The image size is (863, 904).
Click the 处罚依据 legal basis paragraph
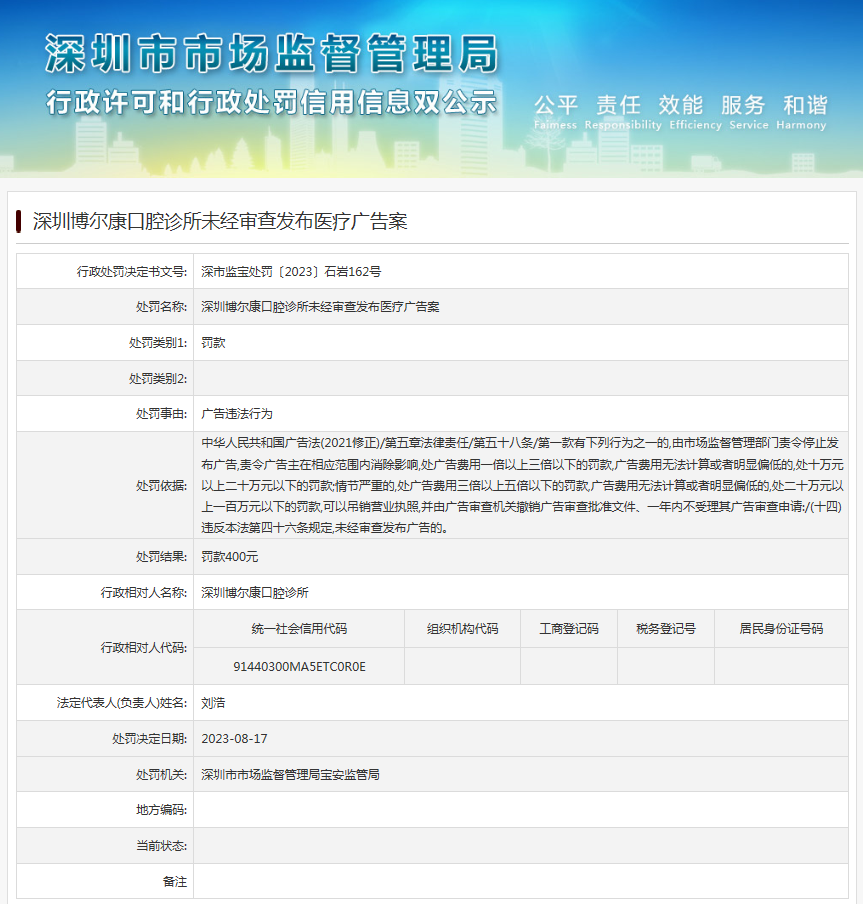522,485
